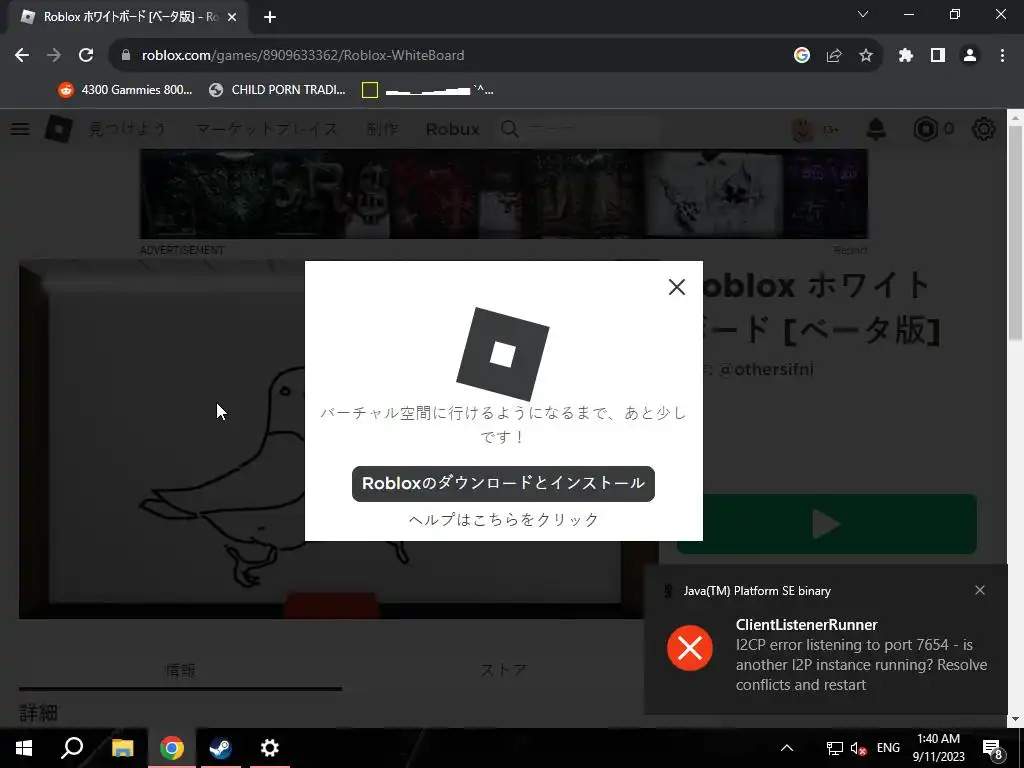
Task: Open File Explorer from the taskbar
Action: click(122, 748)
